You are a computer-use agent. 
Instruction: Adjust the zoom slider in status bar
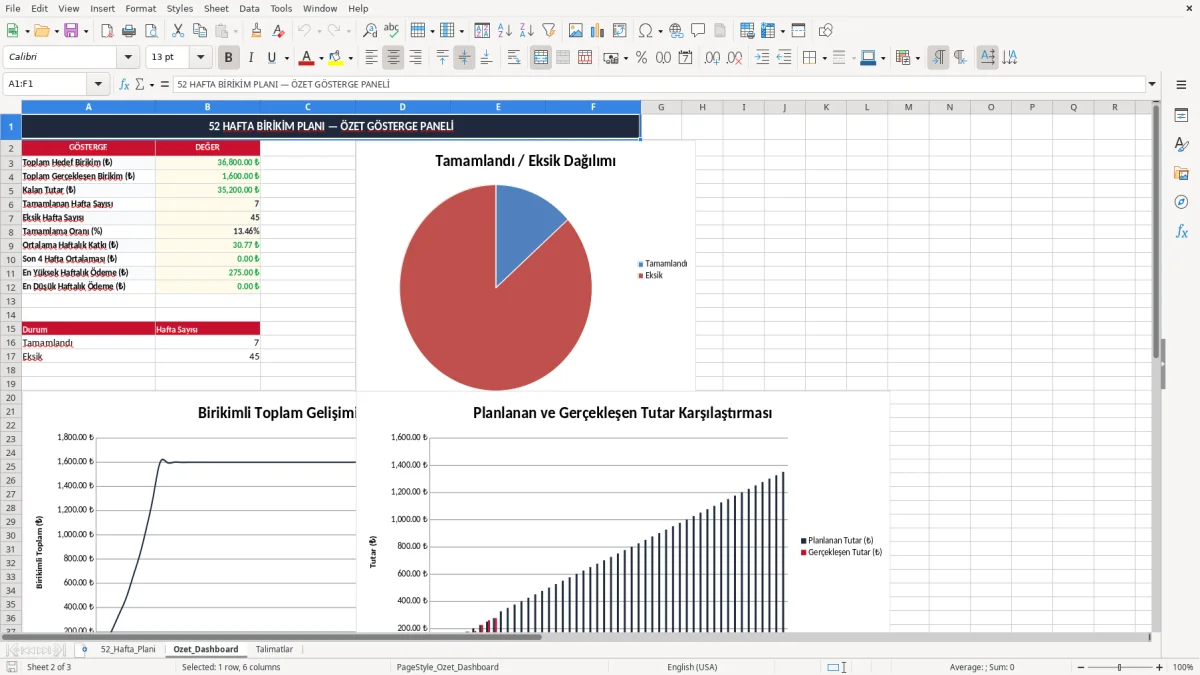click(1119, 667)
